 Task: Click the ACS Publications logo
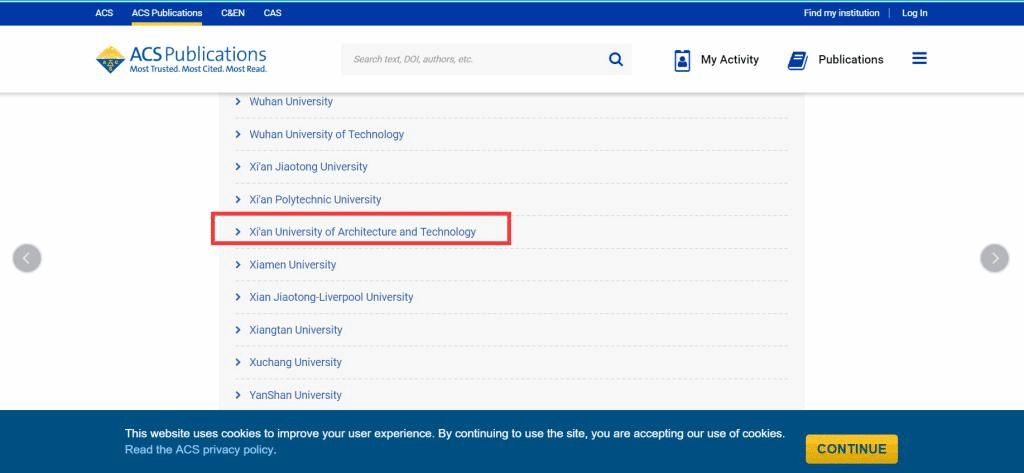point(182,59)
